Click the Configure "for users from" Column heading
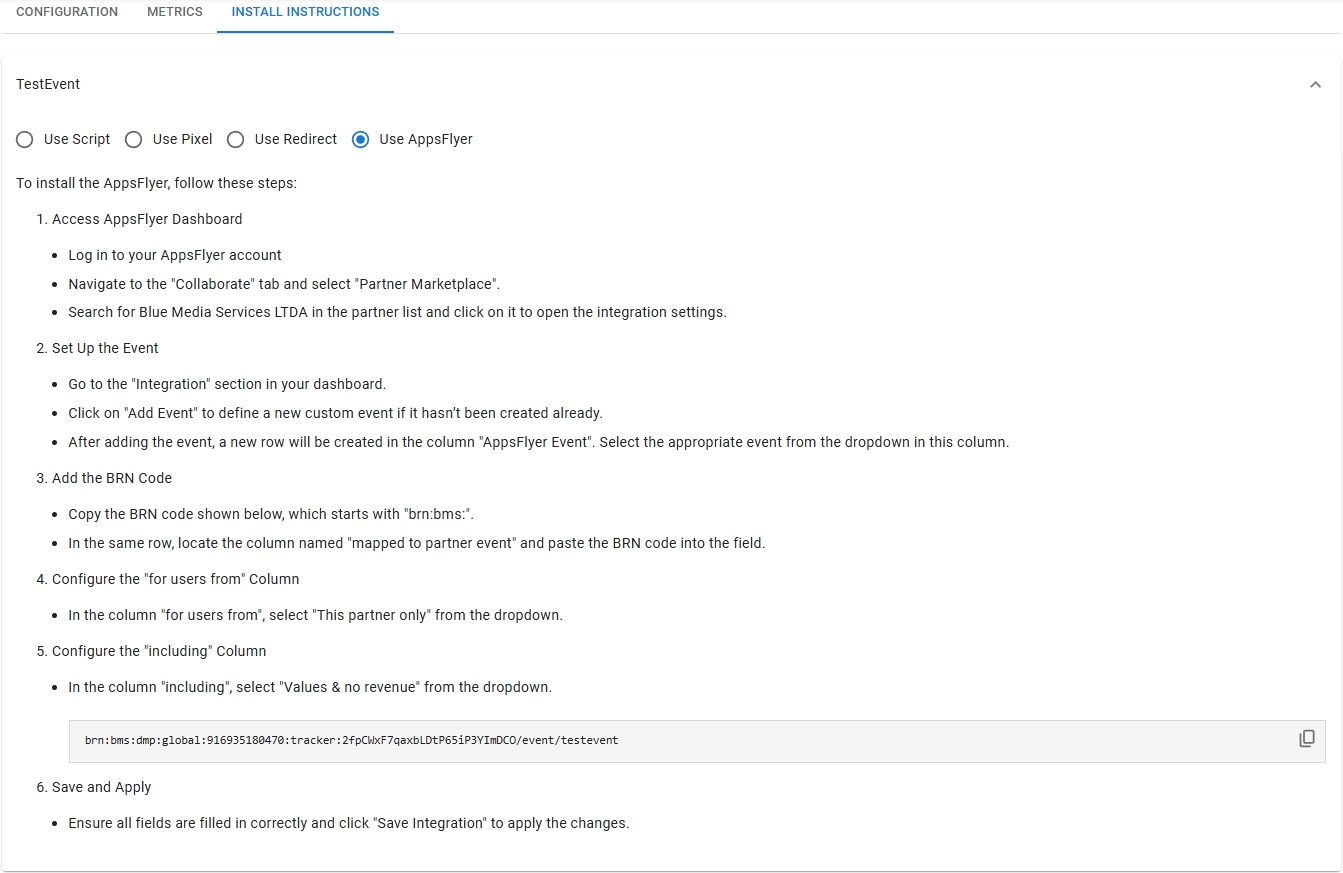Image resolution: width=1343 pixels, height=873 pixels. 175,579
